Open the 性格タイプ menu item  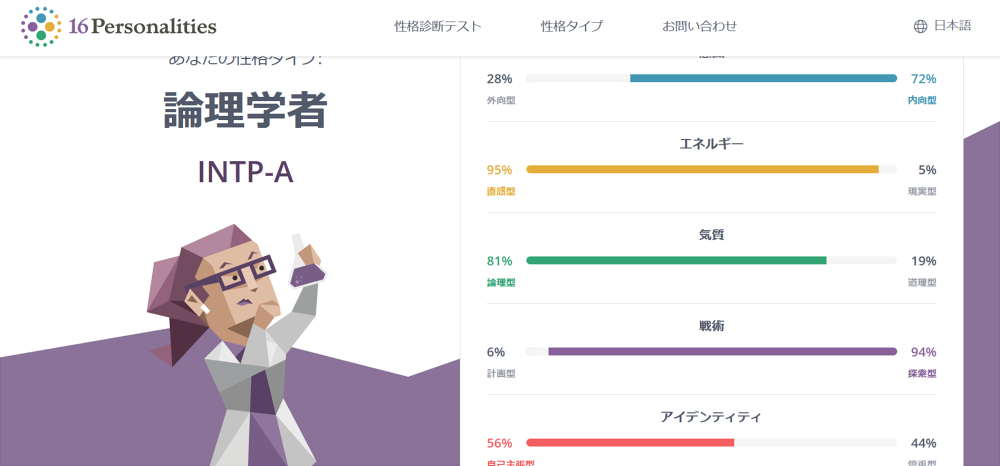[x=572, y=27]
